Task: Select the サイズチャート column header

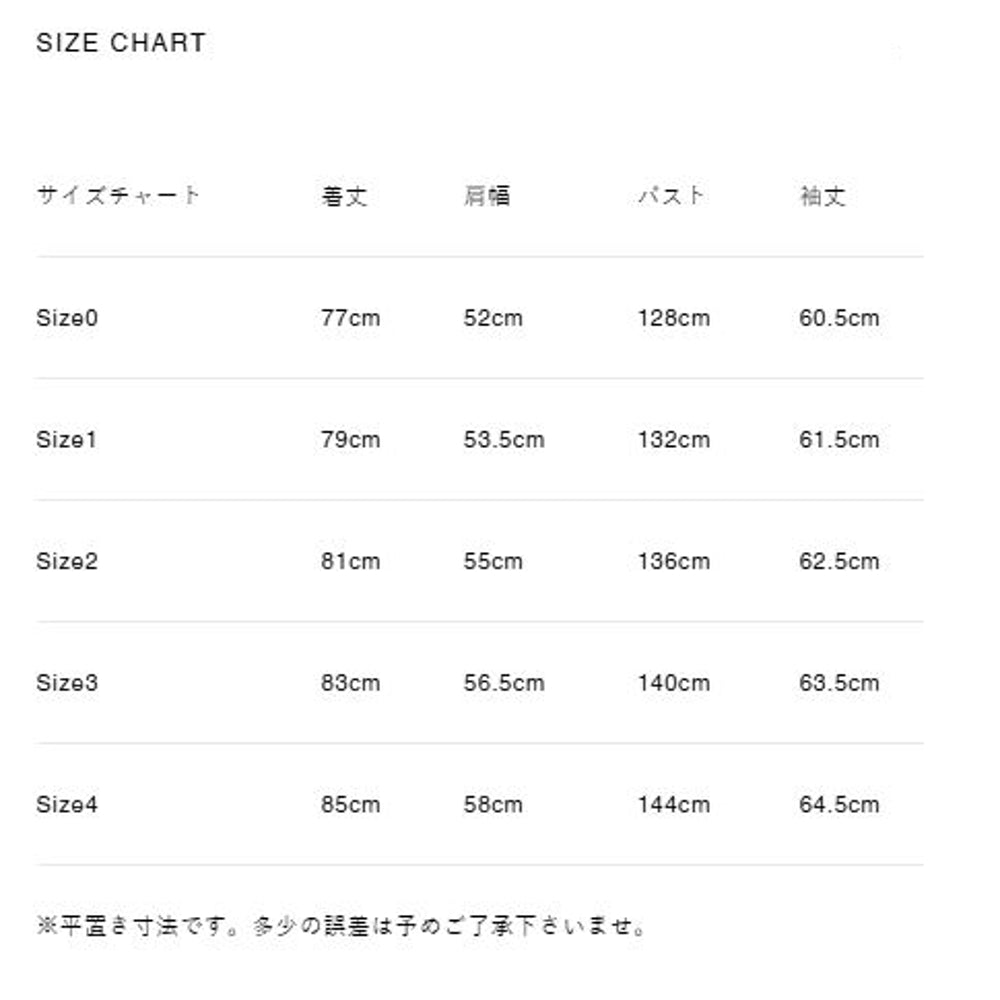Action: (118, 195)
